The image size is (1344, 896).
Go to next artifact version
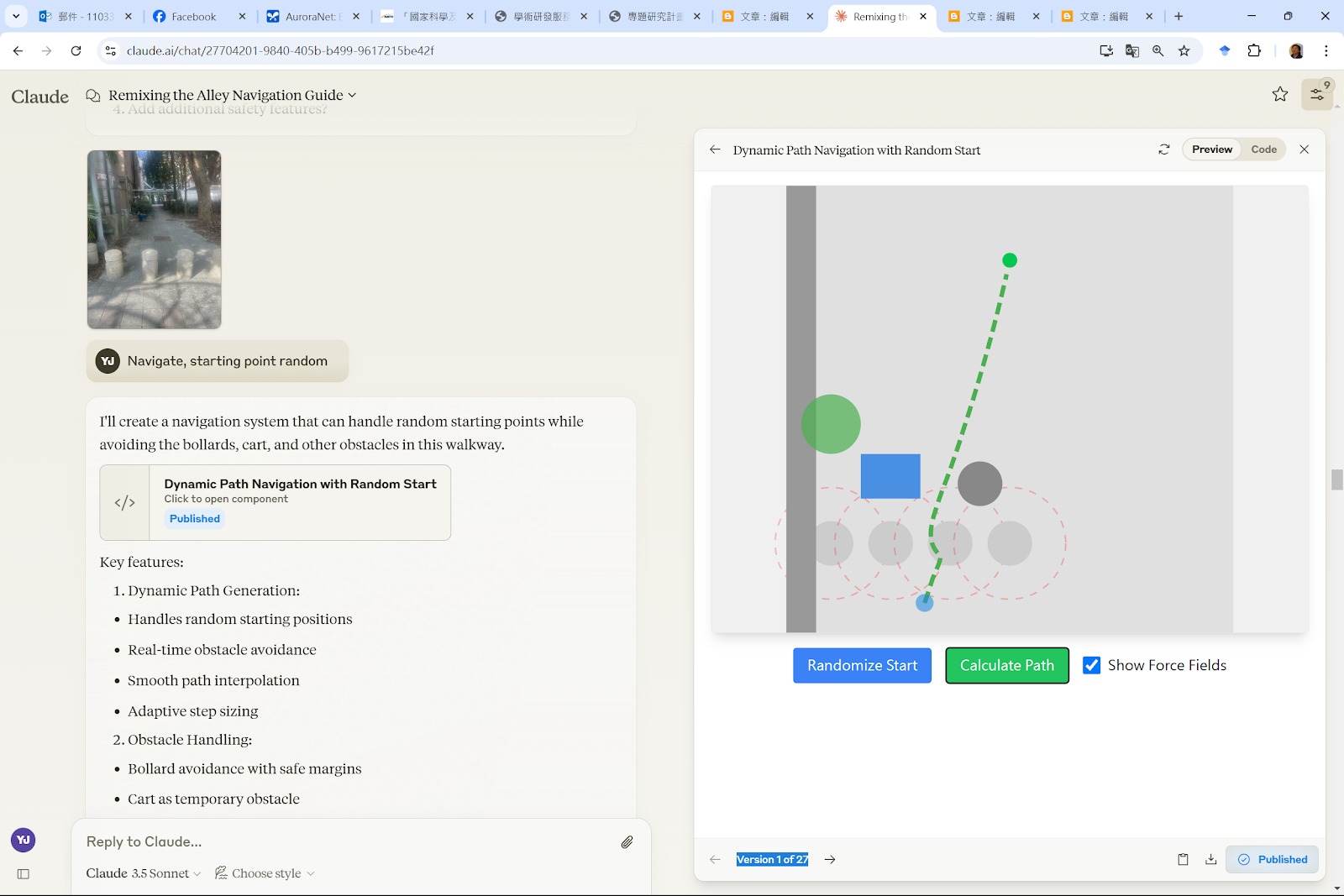pos(830,859)
